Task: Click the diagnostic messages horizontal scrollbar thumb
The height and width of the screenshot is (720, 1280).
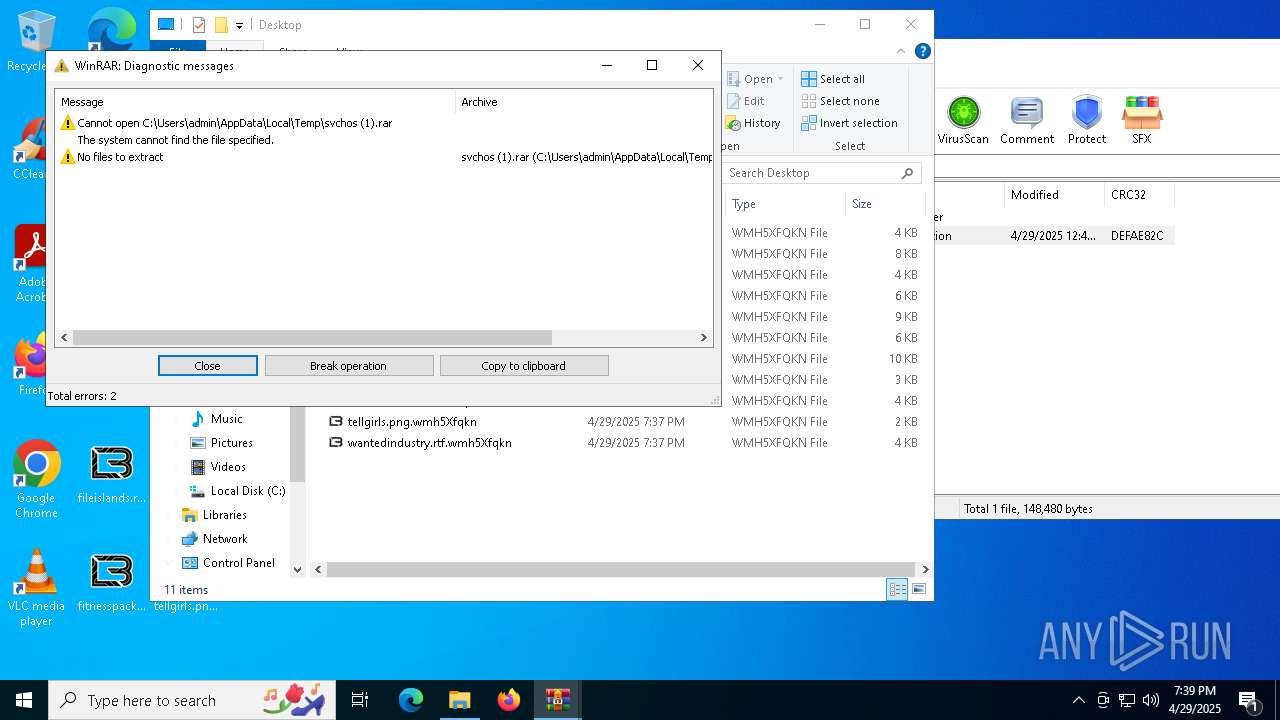Action: 312,338
